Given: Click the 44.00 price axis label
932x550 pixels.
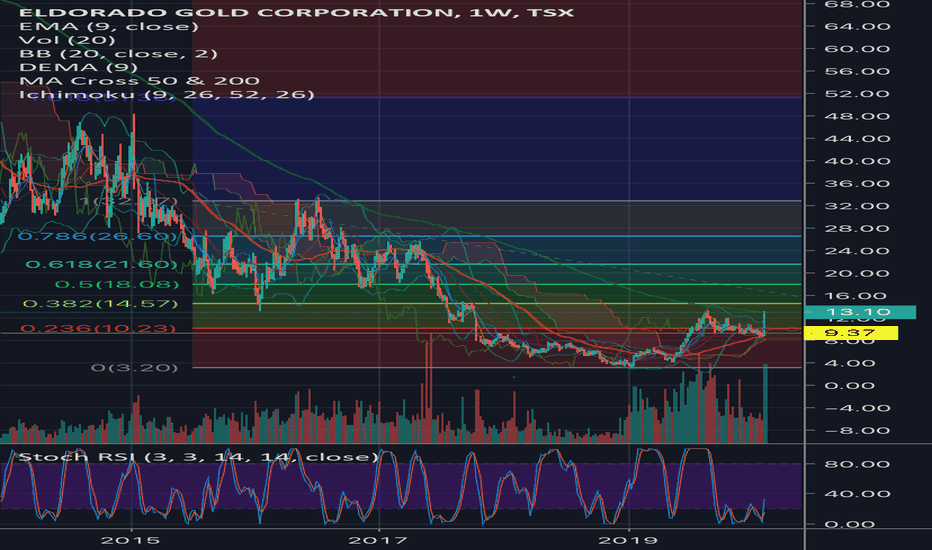Looking at the screenshot, I should (857, 139).
